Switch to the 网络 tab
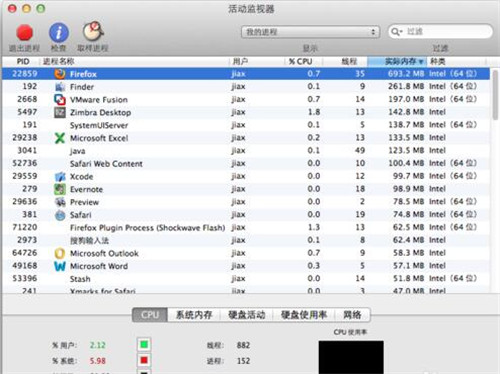 pyautogui.click(x=352, y=315)
